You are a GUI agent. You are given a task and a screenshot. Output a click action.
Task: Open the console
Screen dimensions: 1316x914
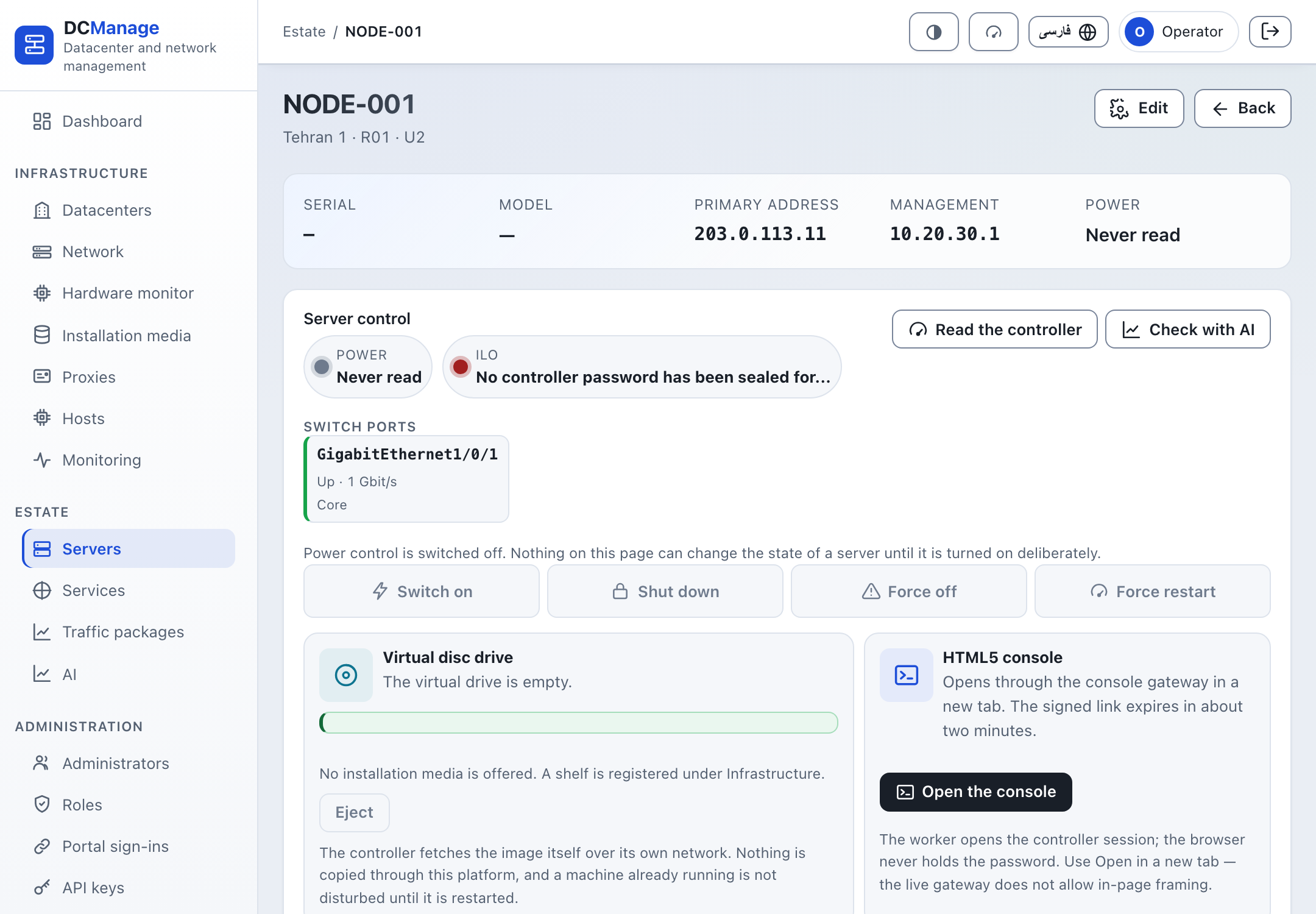[975, 792]
